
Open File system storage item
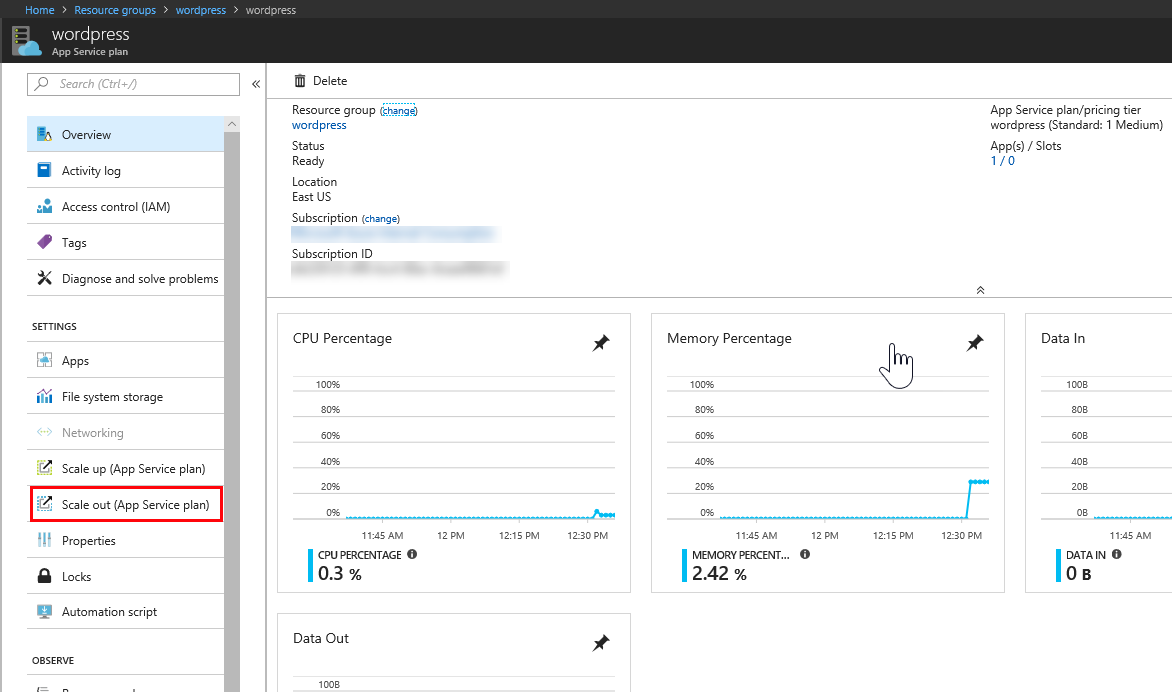coord(126,396)
